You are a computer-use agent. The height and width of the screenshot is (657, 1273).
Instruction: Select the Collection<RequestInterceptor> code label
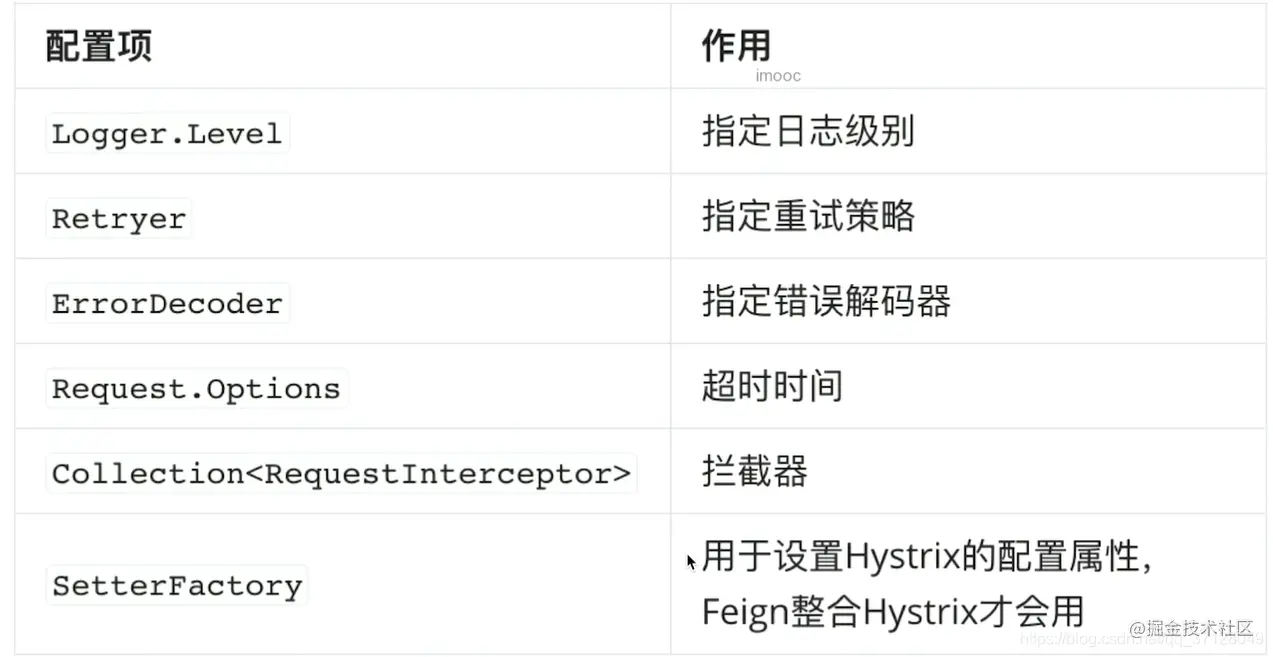(x=342, y=474)
